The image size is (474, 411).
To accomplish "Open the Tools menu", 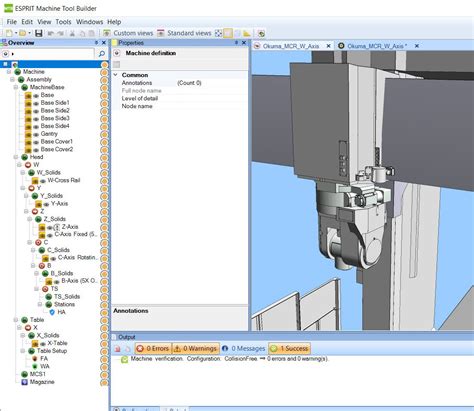I will pyautogui.click(x=63, y=22).
